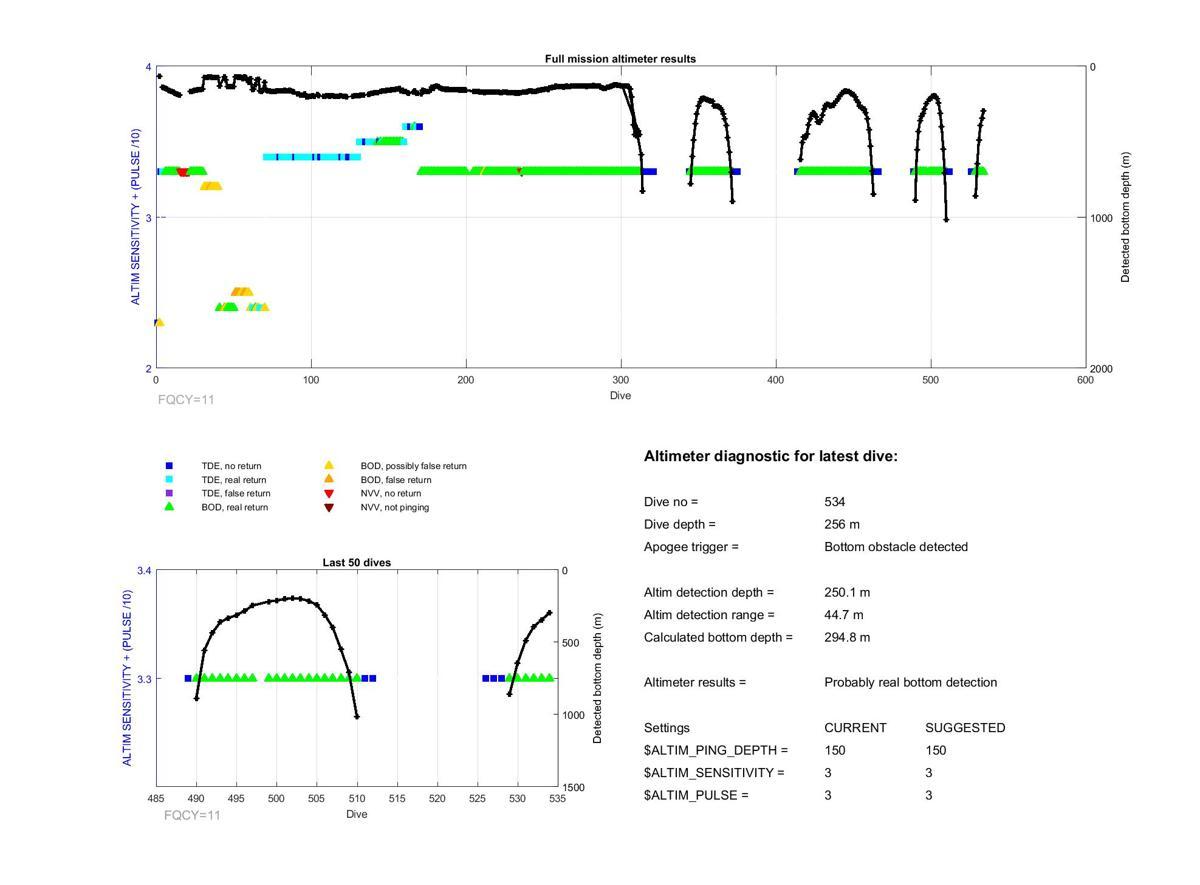
Task: Click the red inverted triangle NVV no return marker
Action: pos(328,494)
